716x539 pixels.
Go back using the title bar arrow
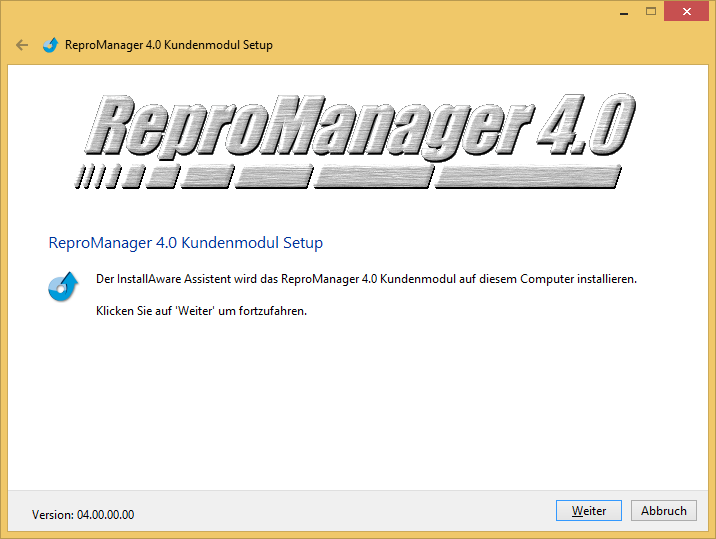[22, 45]
